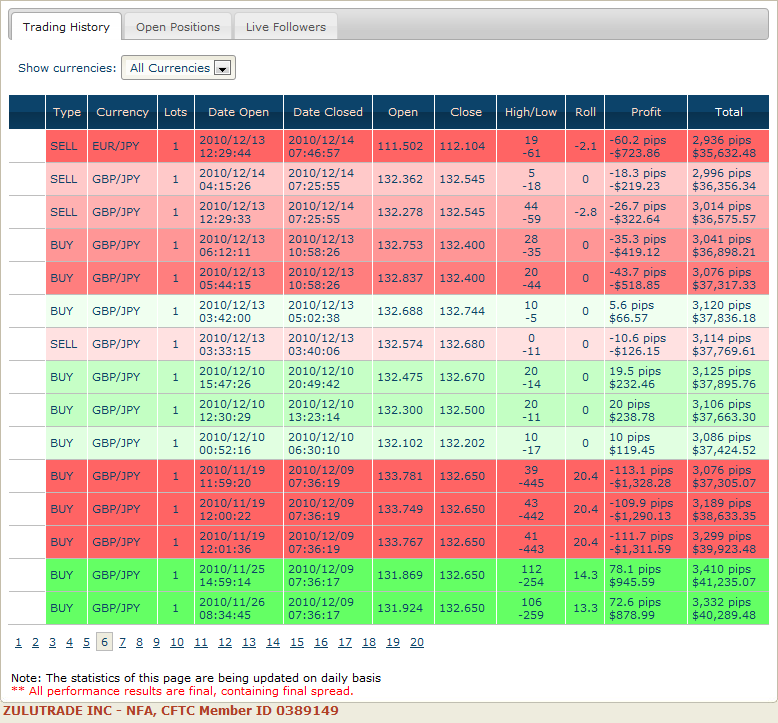The image size is (778, 723).
Task: Click date closed 2010/12/13 03:40:06
Action: click(328, 344)
